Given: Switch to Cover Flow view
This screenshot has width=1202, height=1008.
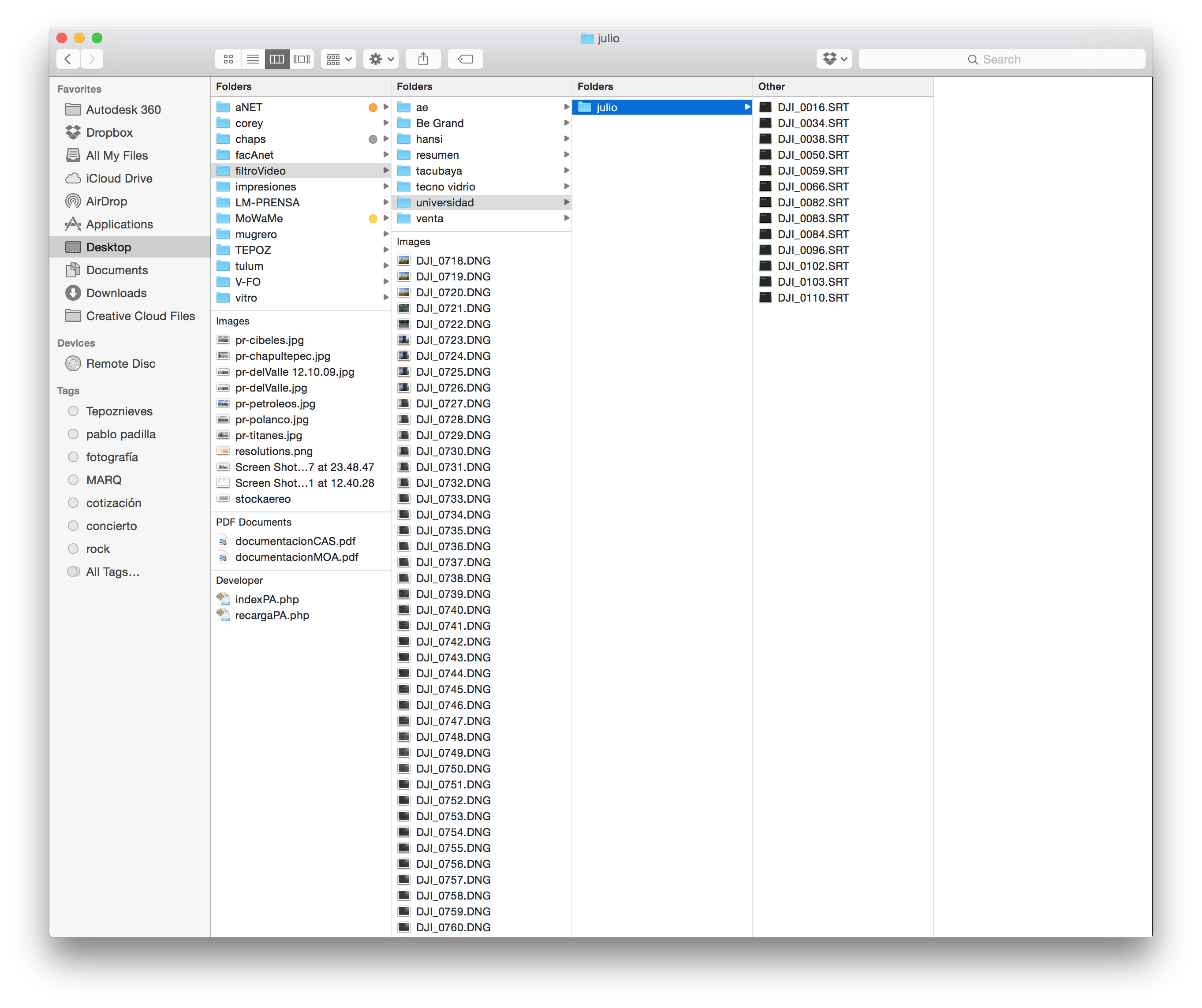Looking at the screenshot, I should click(302, 59).
